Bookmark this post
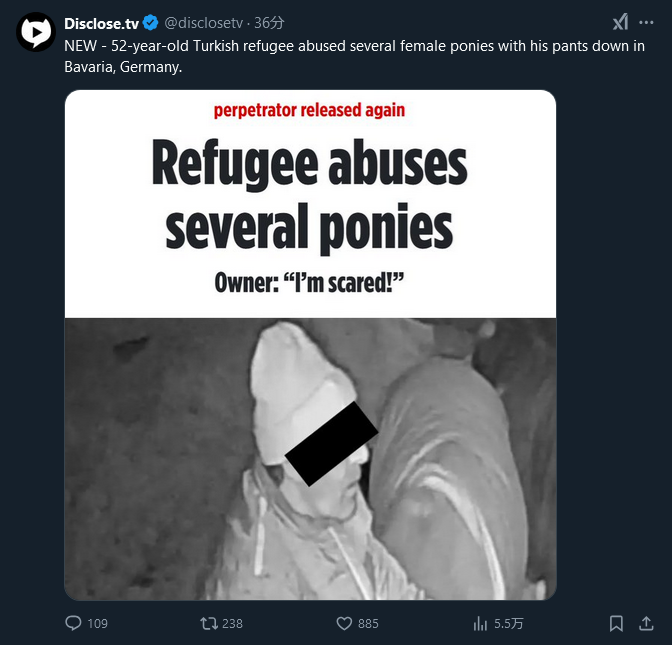The width and height of the screenshot is (672, 645). click(616, 623)
